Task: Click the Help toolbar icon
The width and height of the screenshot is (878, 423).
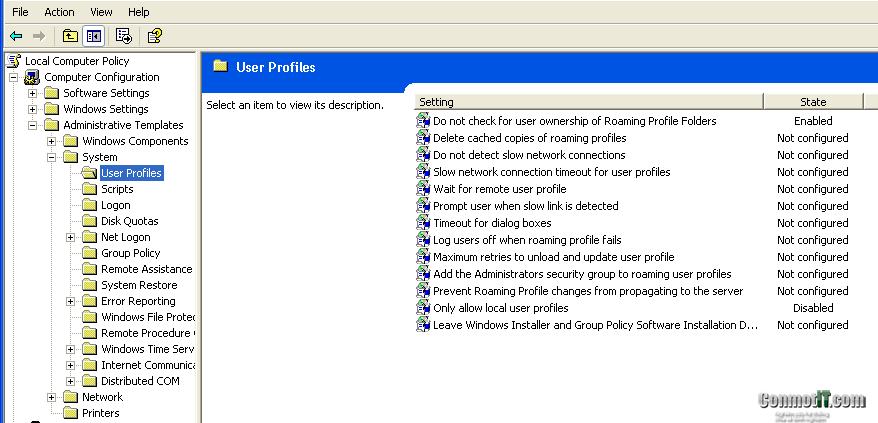Action: tap(154, 36)
